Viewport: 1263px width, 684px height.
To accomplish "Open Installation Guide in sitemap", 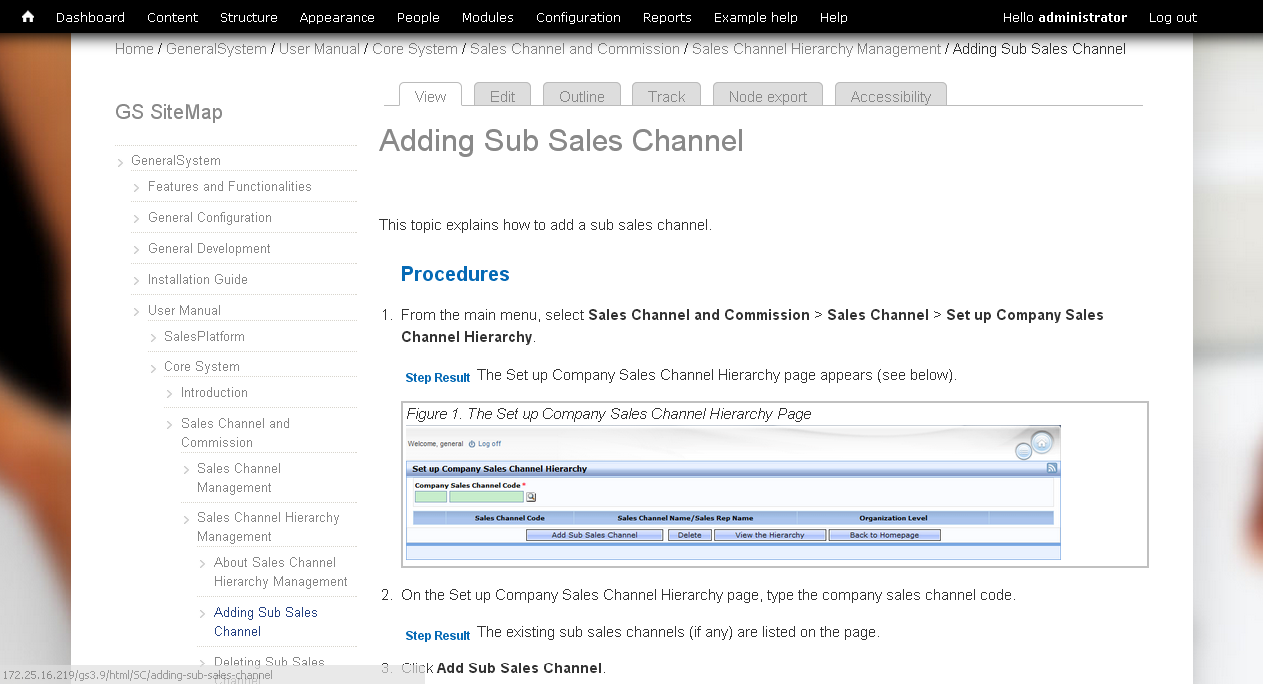I will click(x=198, y=279).
